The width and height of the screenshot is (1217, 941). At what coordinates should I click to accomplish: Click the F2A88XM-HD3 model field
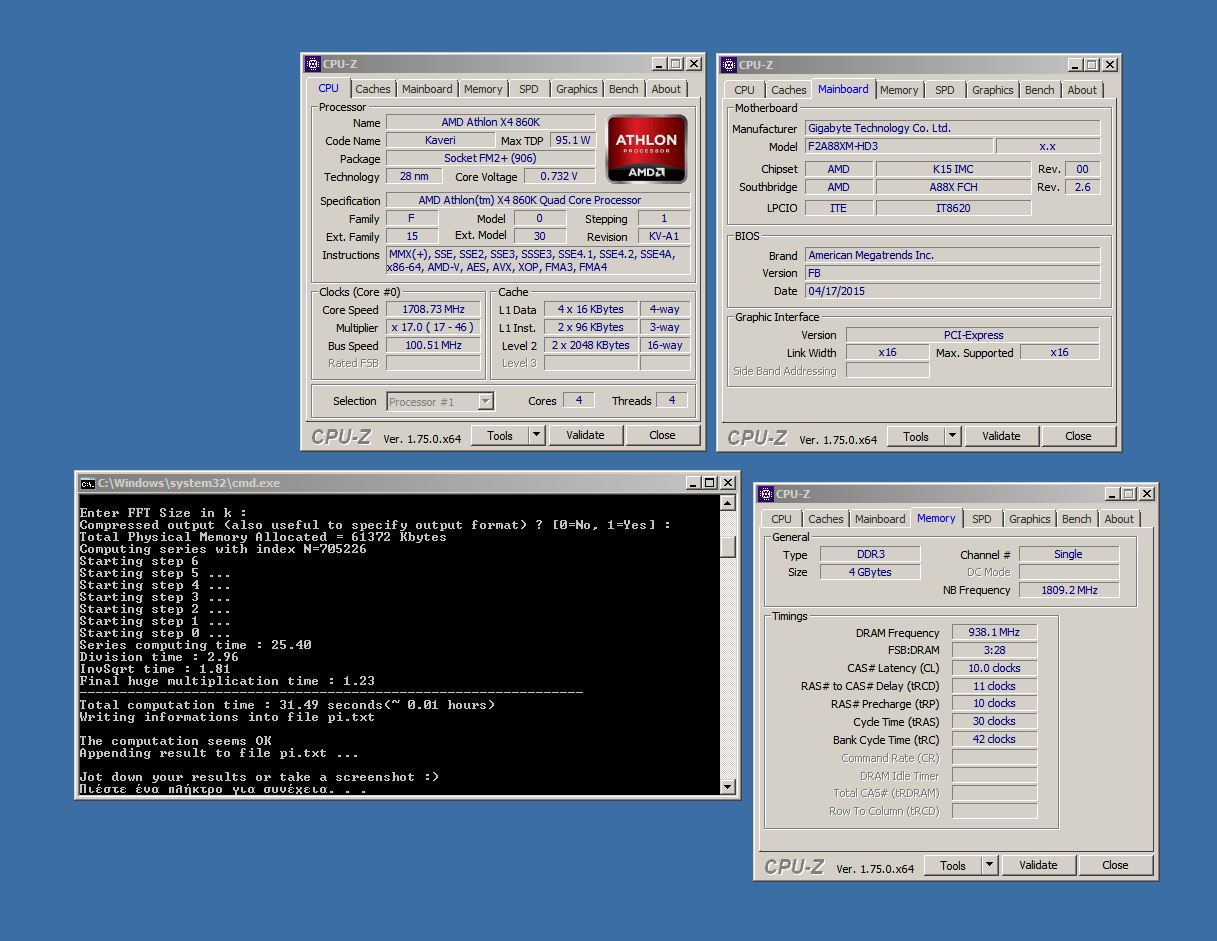(898, 146)
